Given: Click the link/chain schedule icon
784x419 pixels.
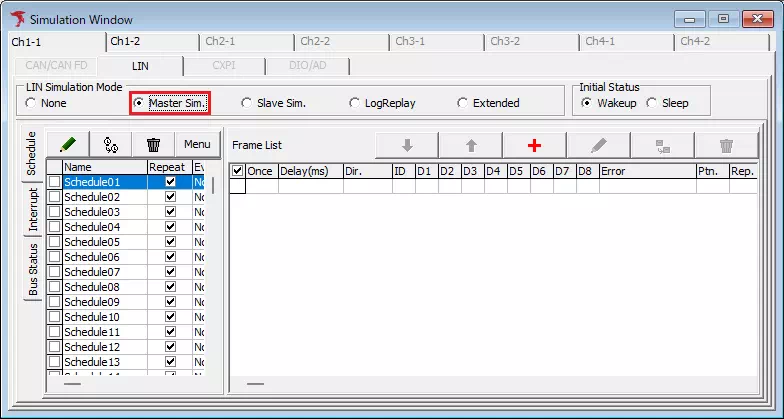Looking at the screenshot, I should click(111, 145).
